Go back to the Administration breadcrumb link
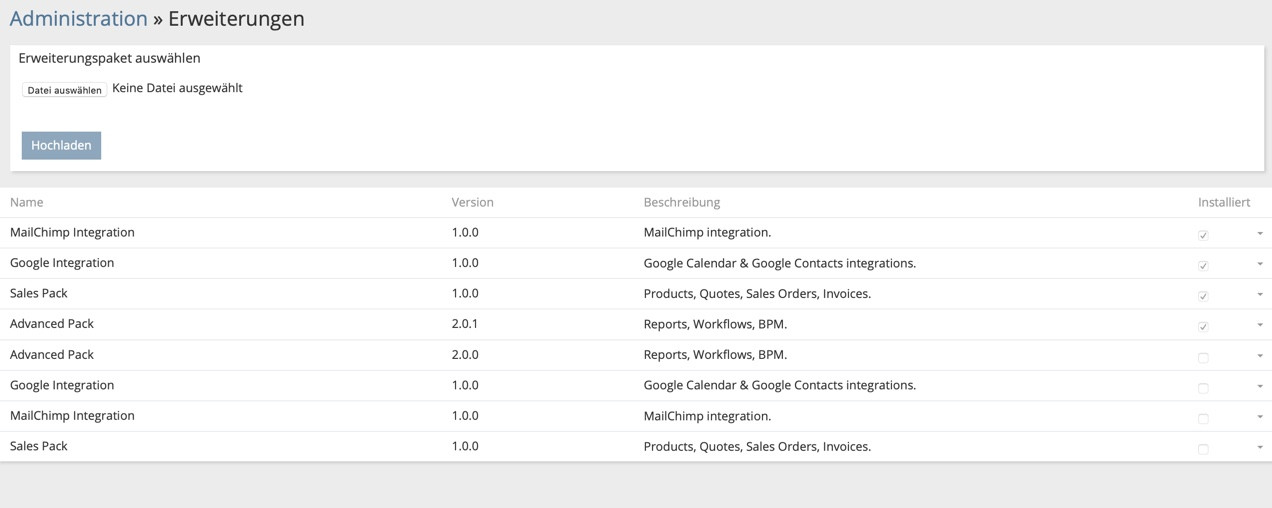This screenshot has width=1272, height=508. click(78, 19)
